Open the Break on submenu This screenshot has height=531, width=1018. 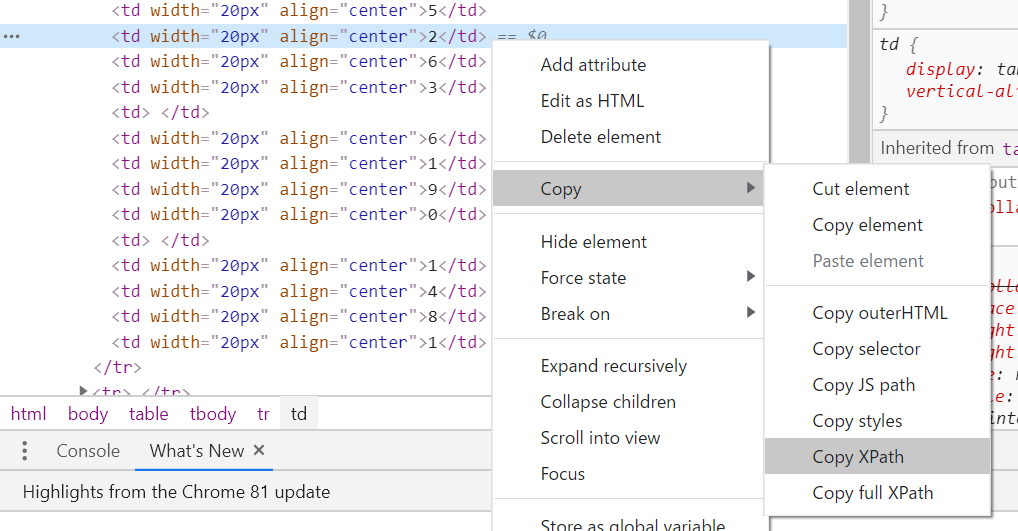pyautogui.click(x=575, y=314)
